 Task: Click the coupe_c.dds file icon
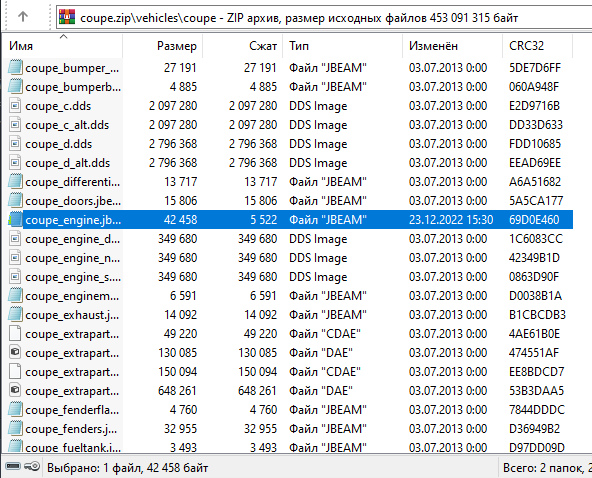[15, 106]
